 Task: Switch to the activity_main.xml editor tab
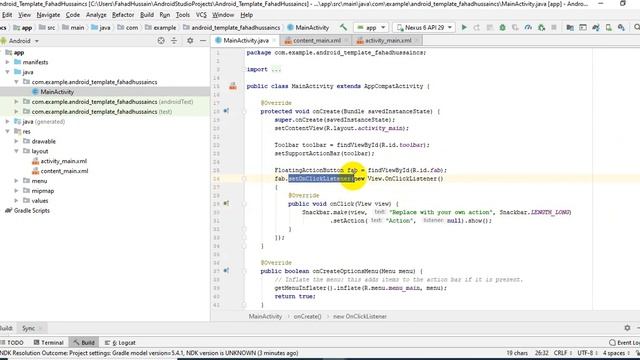click(388, 40)
